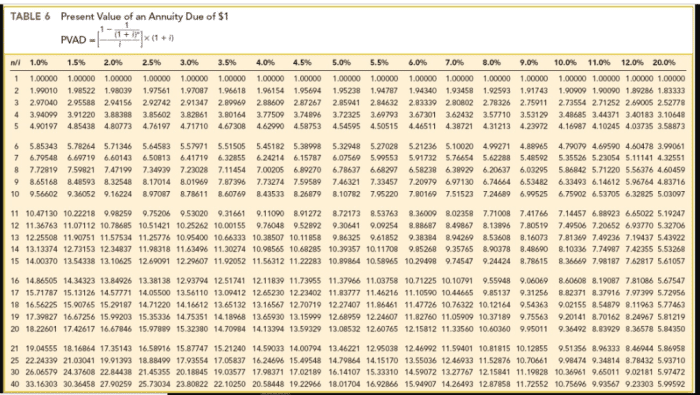The image size is (700, 395).
Task: Click cell value 33.16303 in row 40
Action: (x=42, y=384)
